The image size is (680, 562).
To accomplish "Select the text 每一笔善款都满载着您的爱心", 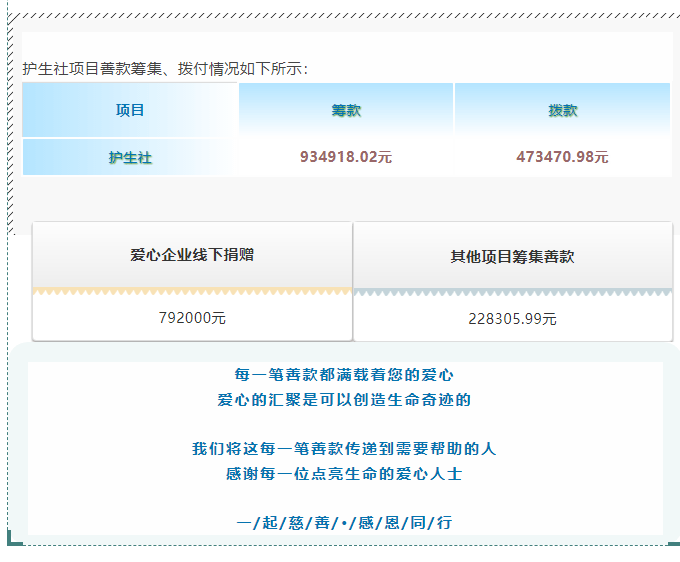I will click(344, 375).
